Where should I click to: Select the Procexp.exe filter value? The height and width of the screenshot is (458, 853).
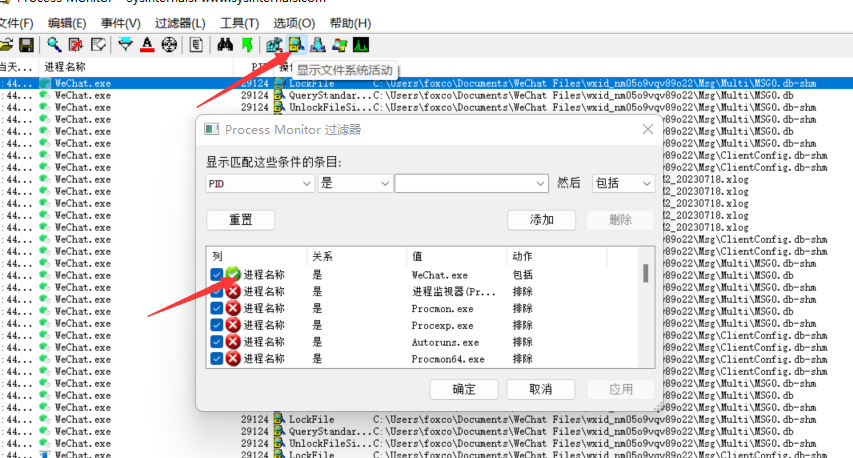(x=442, y=325)
